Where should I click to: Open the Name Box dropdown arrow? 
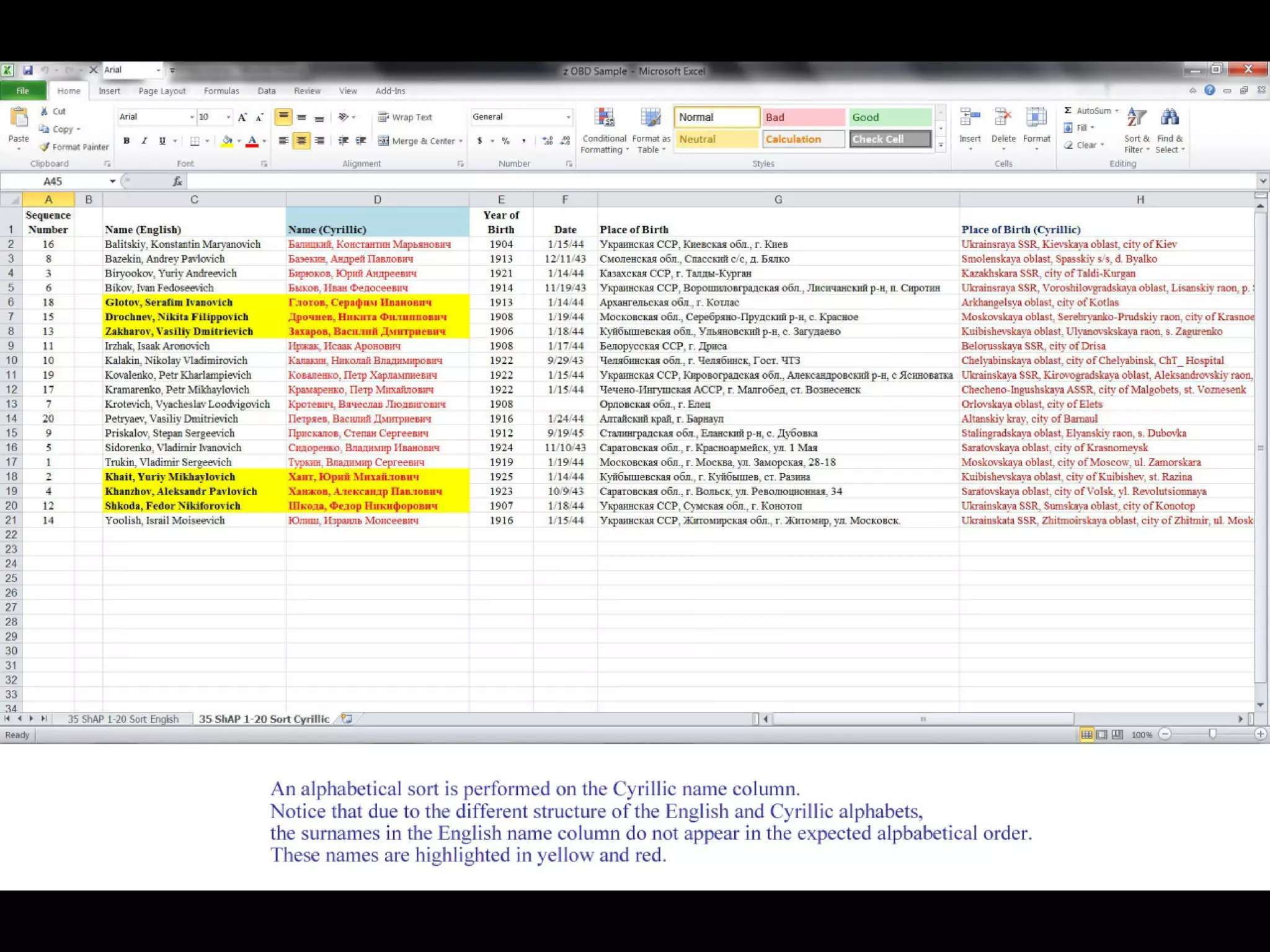112,181
